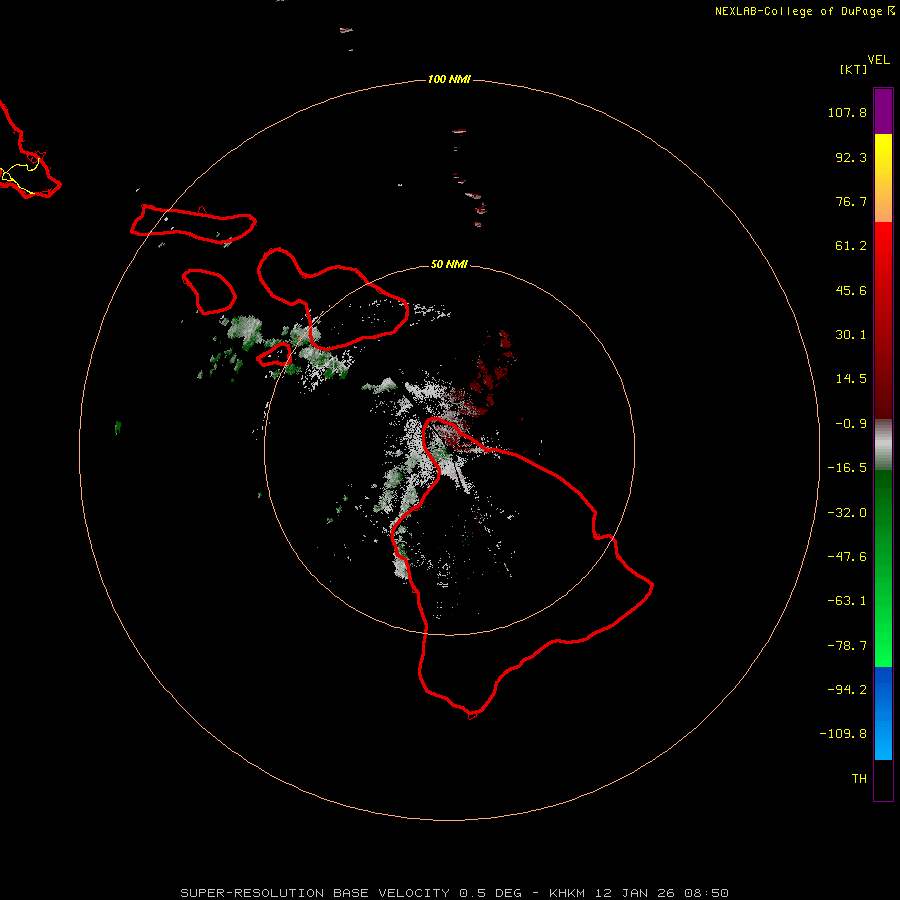Image resolution: width=900 pixels, height=900 pixels.
Task: Click the purple color bar segment
Action: (883, 111)
